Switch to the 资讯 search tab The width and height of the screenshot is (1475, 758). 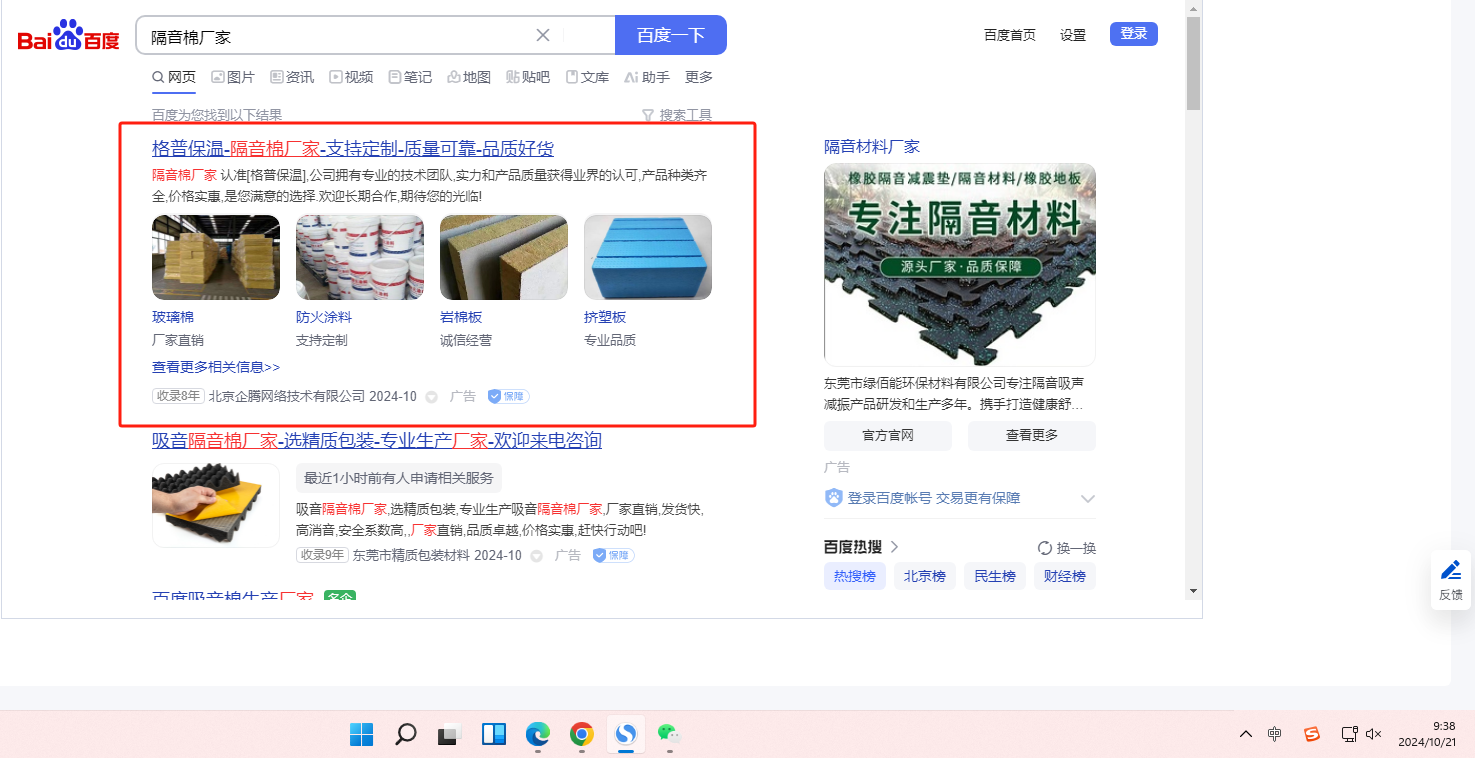pos(292,77)
